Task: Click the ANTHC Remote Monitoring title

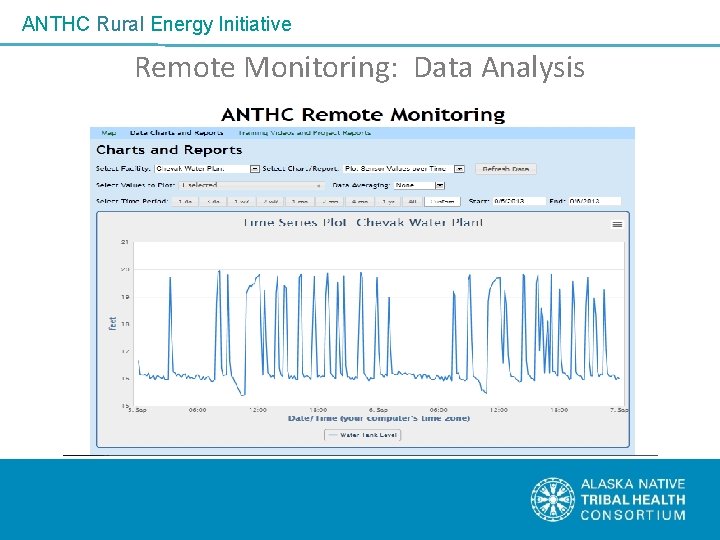Action: (x=363, y=114)
